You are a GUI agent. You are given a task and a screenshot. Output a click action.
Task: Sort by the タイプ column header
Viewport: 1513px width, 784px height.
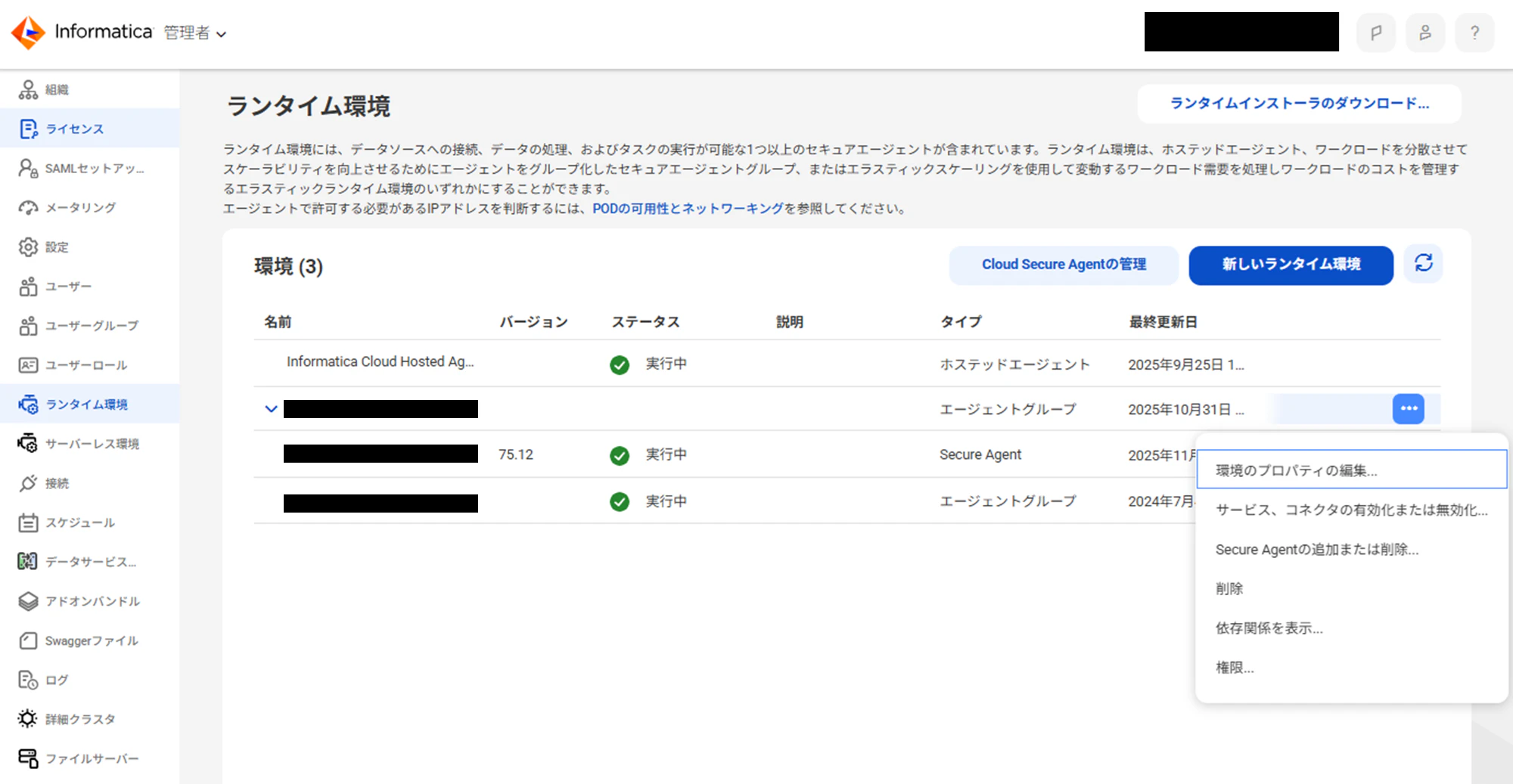click(961, 322)
